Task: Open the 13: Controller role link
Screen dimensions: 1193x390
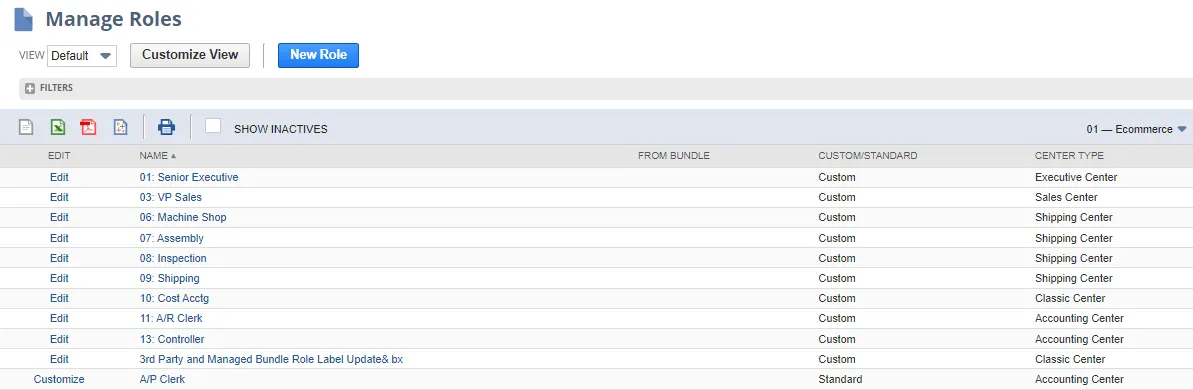Action: click(172, 339)
